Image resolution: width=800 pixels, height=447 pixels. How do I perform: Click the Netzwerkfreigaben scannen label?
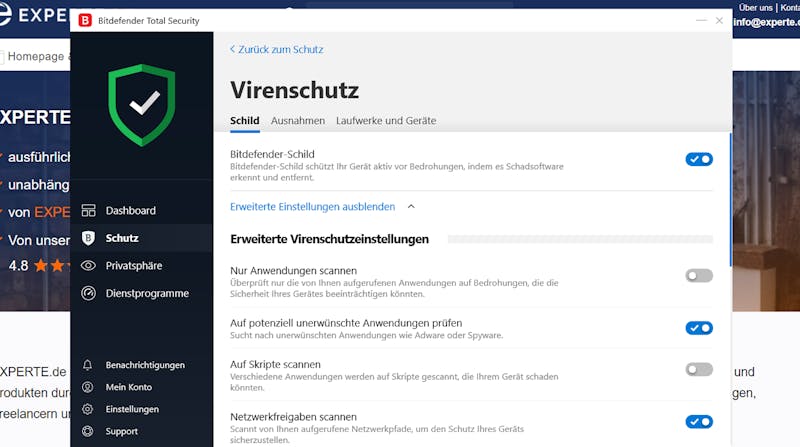293,417
